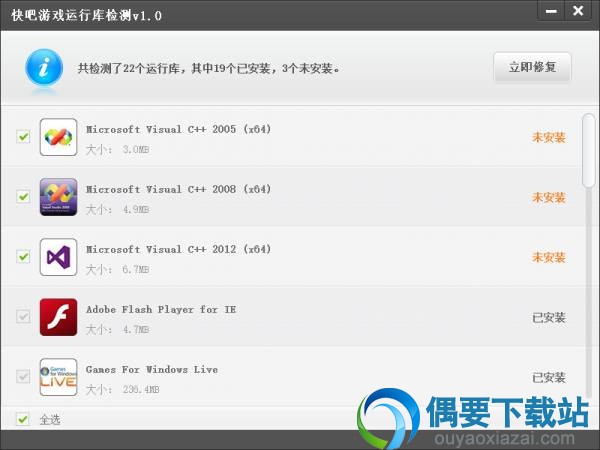This screenshot has width=600, height=450.
Task: Click the detection summary text about 22个运行库
Action: 209,68
